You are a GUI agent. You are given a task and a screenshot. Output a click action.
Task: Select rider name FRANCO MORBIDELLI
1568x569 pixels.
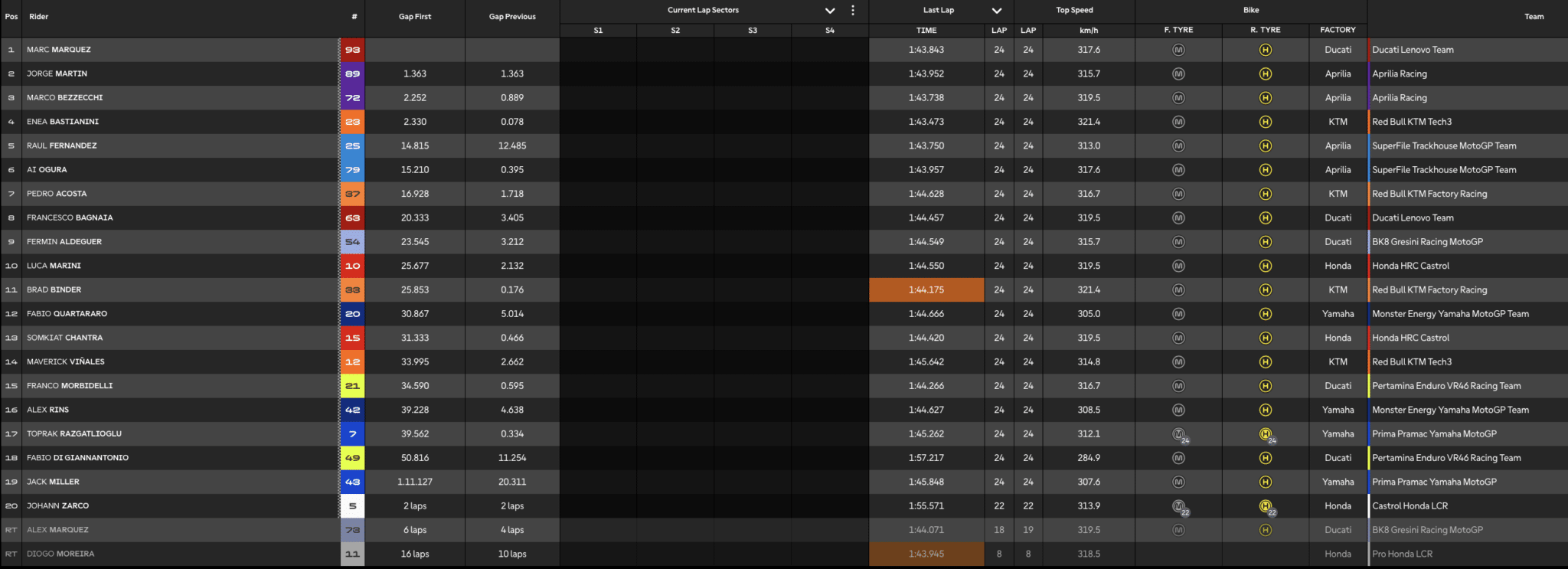click(x=70, y=386)
